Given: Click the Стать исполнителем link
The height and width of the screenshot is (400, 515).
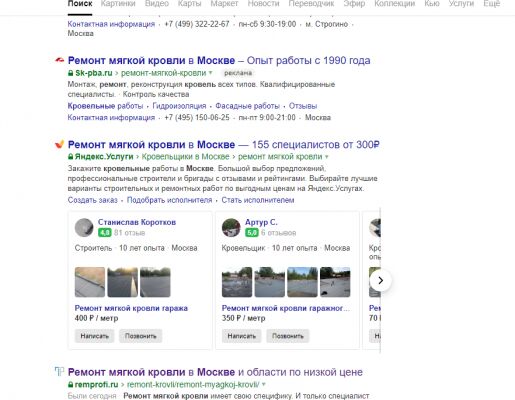Looking at the screenshot, I should click(258, 200).
